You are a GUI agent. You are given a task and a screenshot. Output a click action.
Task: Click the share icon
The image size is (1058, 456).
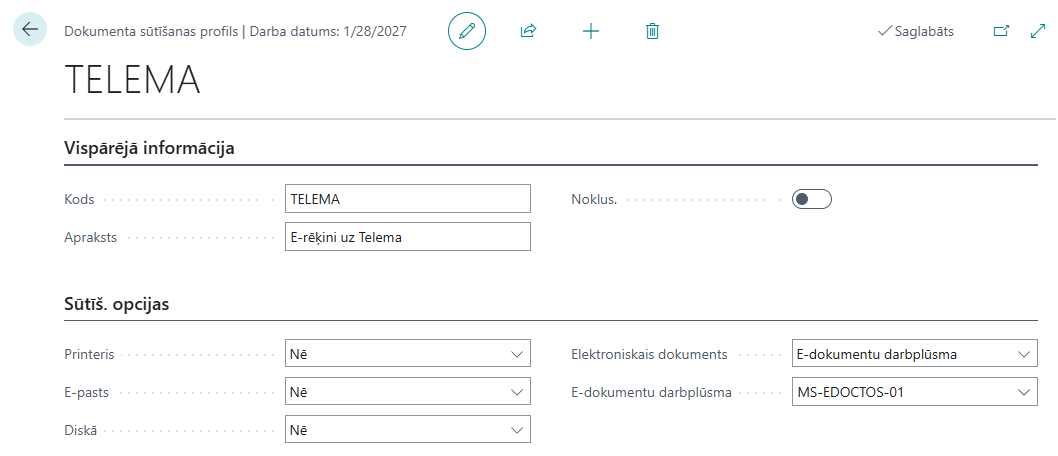(528, 31)
